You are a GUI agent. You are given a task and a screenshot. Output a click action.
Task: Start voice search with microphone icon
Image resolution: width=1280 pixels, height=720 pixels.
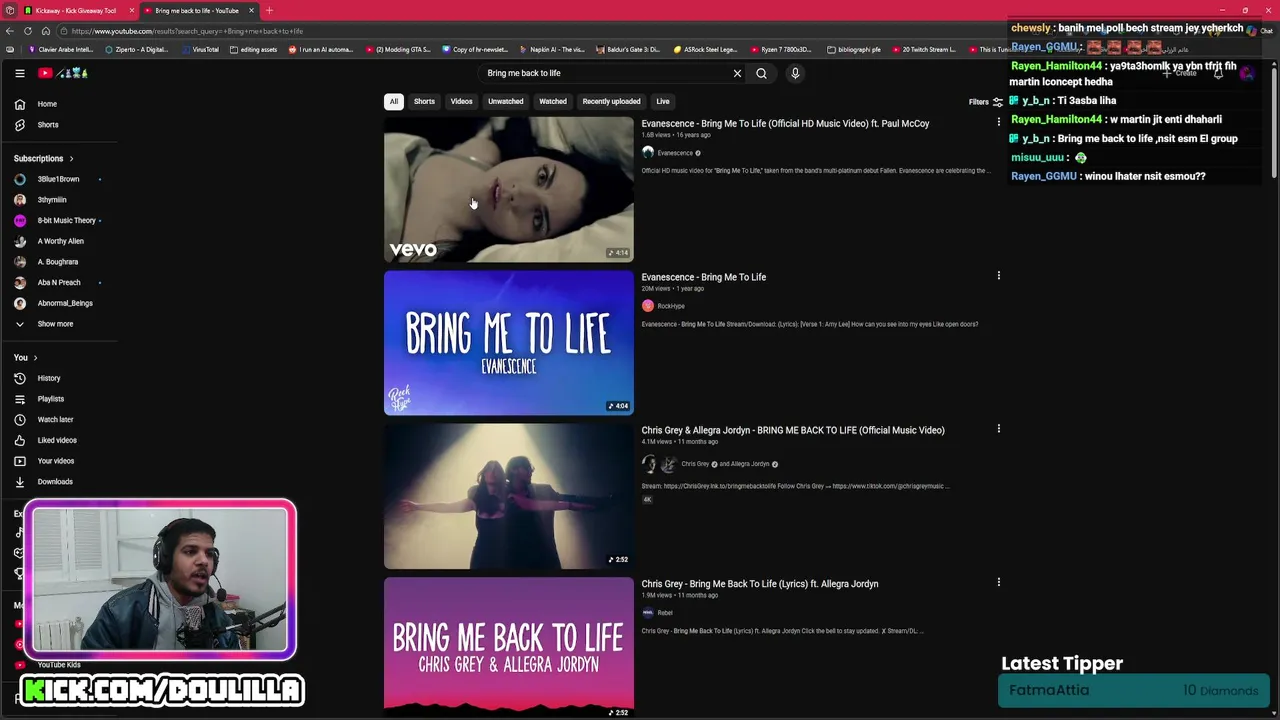point(795,73)
